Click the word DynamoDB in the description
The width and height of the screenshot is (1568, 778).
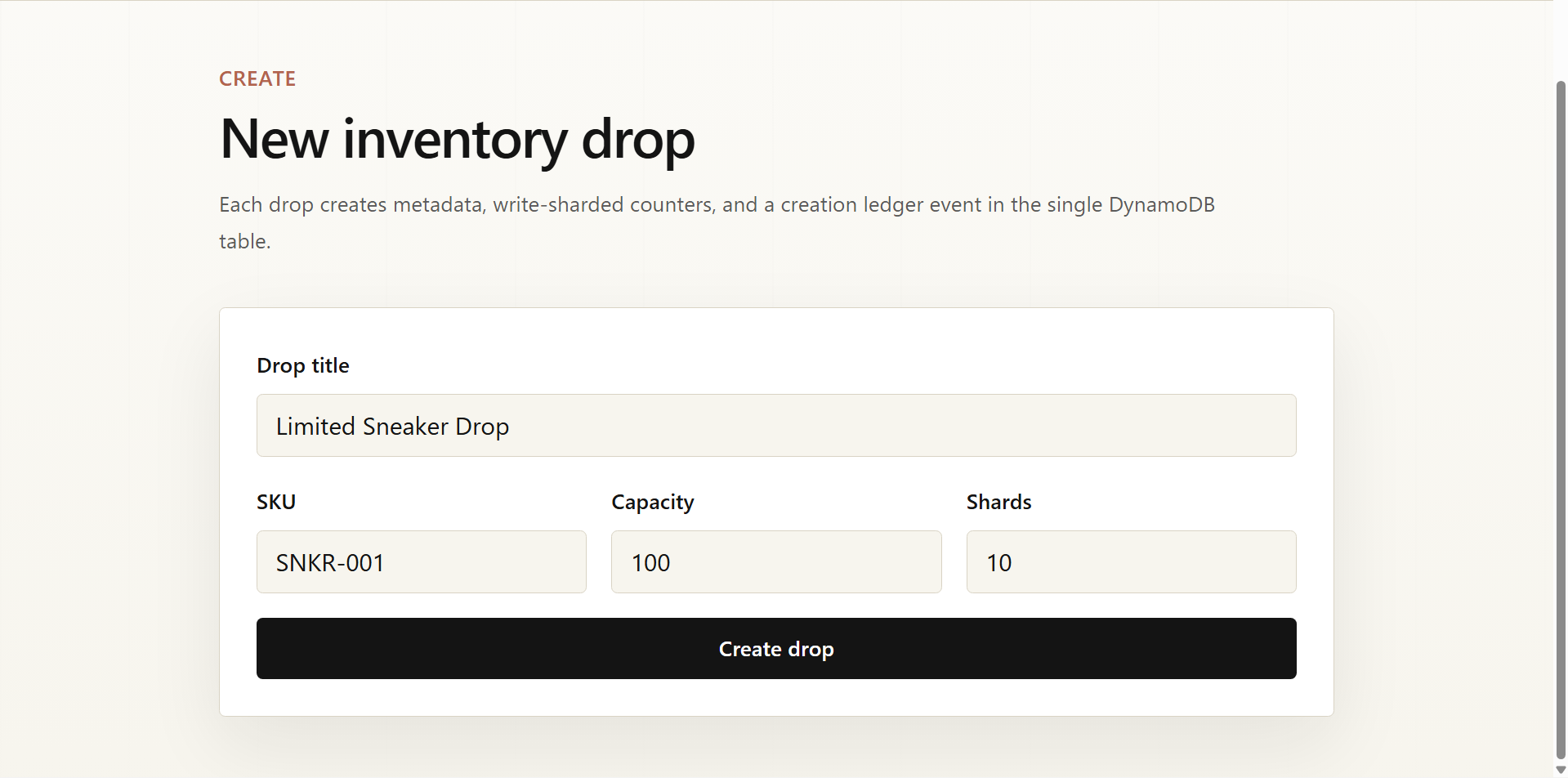pos(1161,204)
